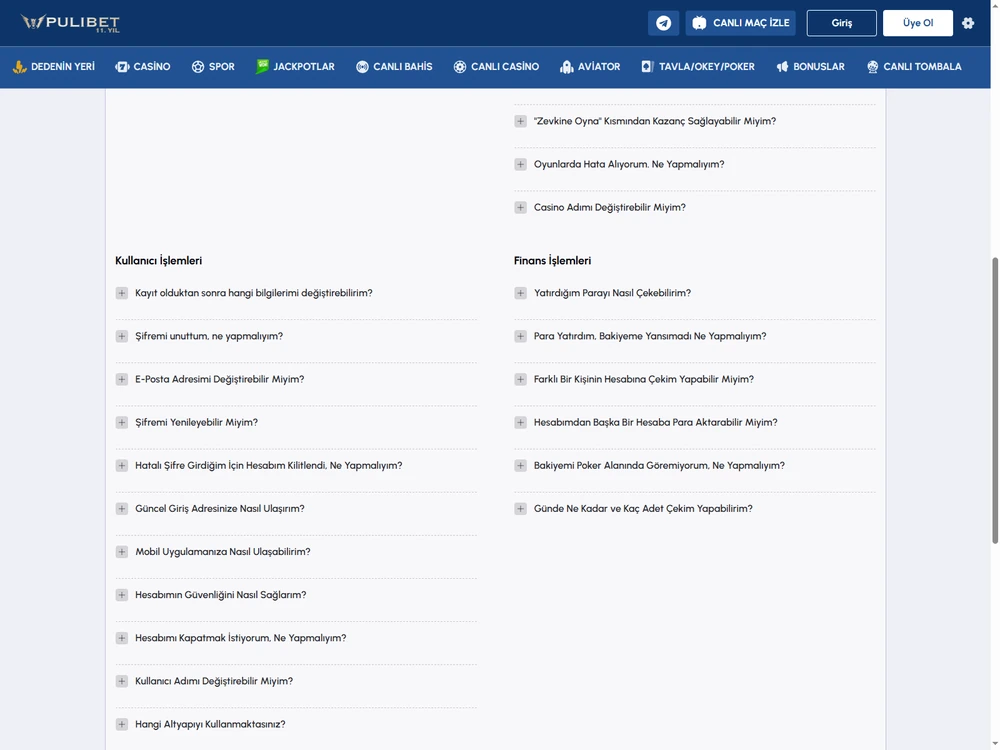The image size is (1000, 750).
Task: Click the Canlı Tombala icon
Action: tap(872, 66)
